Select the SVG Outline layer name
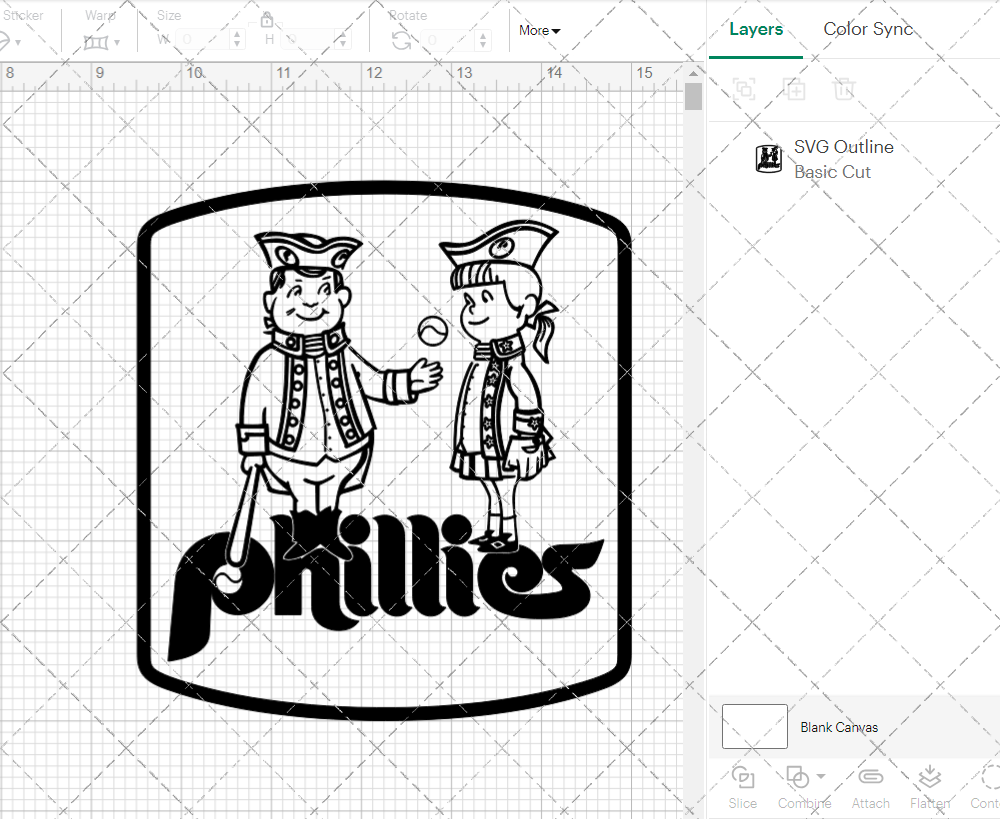The height and width of the screenshot is (819, 1000). (x=843, y=147)
